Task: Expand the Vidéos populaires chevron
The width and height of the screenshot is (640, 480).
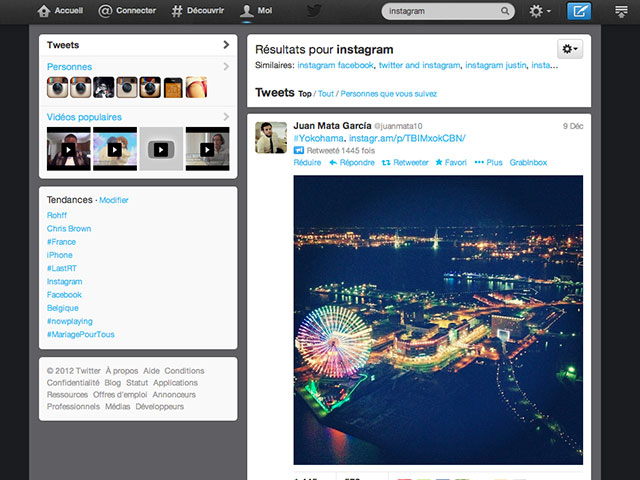Action: point(226,117)
